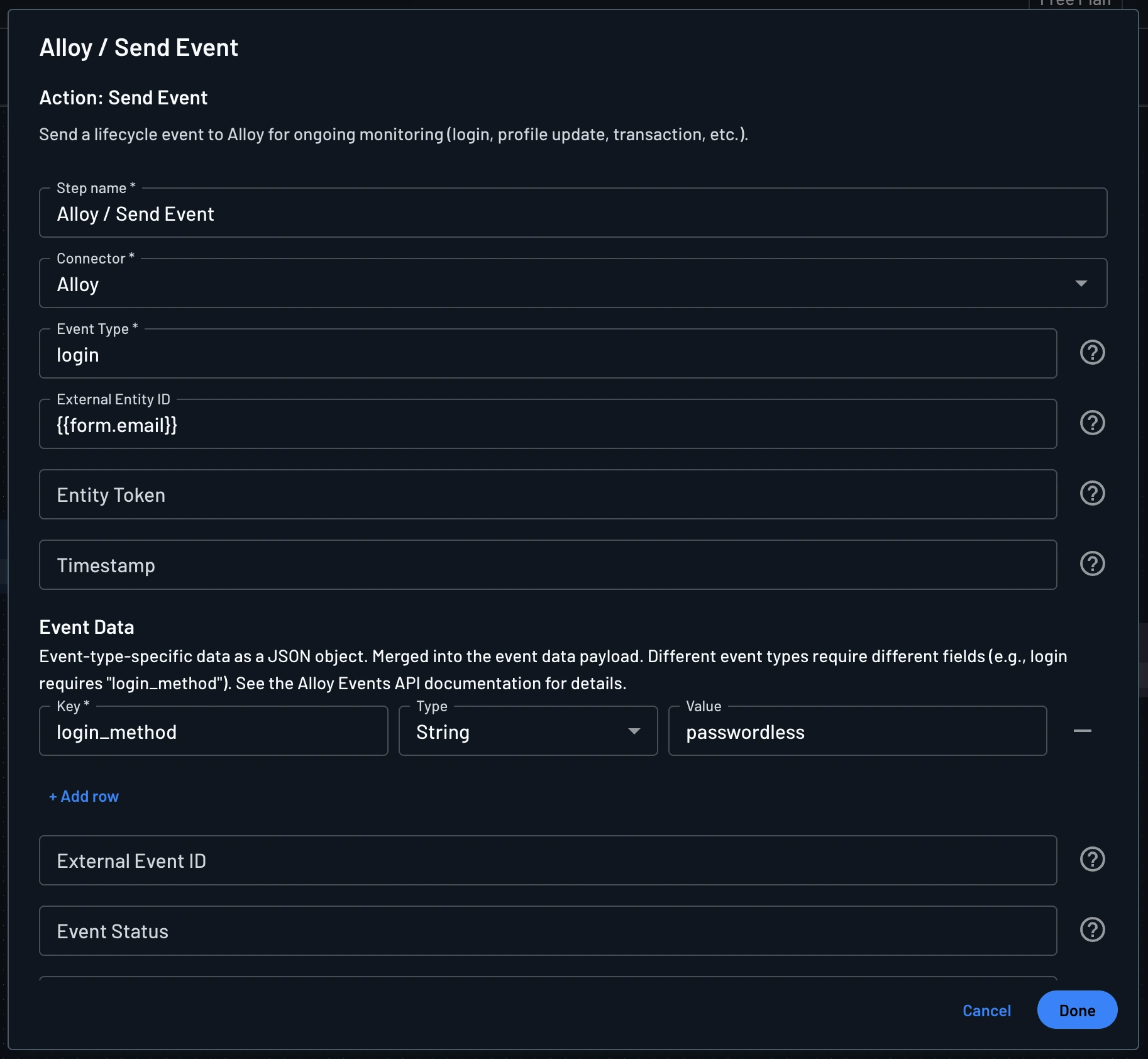Select the 'Event Data' section heading
Viewport: 1148px width, 1059px height.
click(87, 627)
